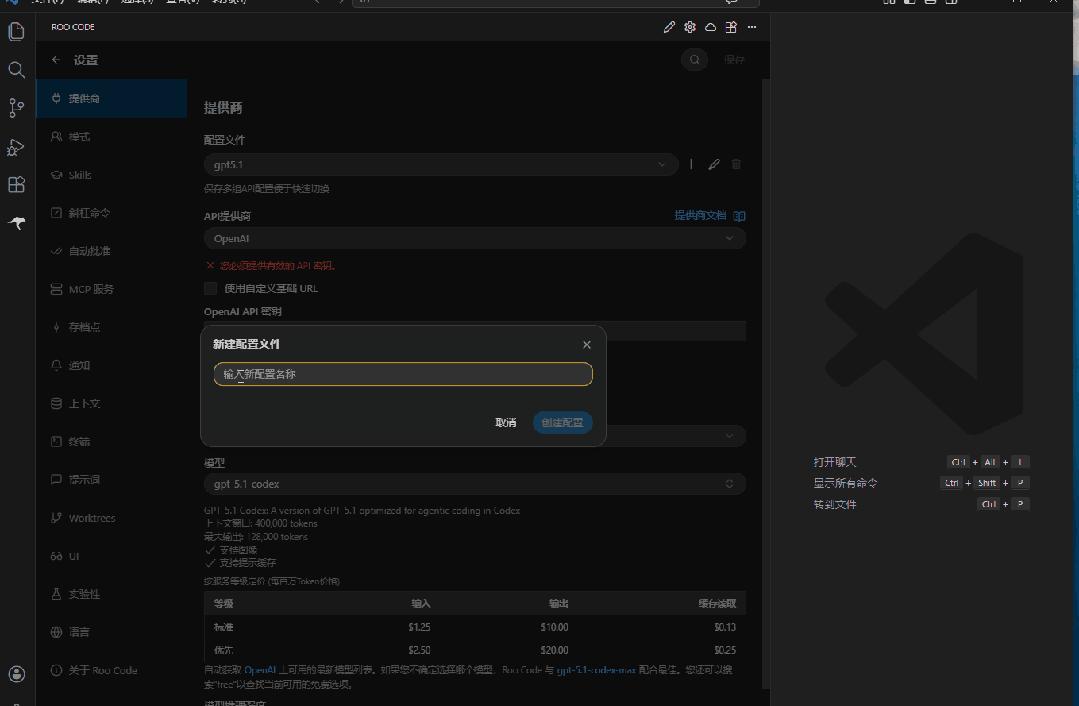This screenshot has width=1079, height=706.
Task: Open Run and Debug view
Action: (17, 147)
